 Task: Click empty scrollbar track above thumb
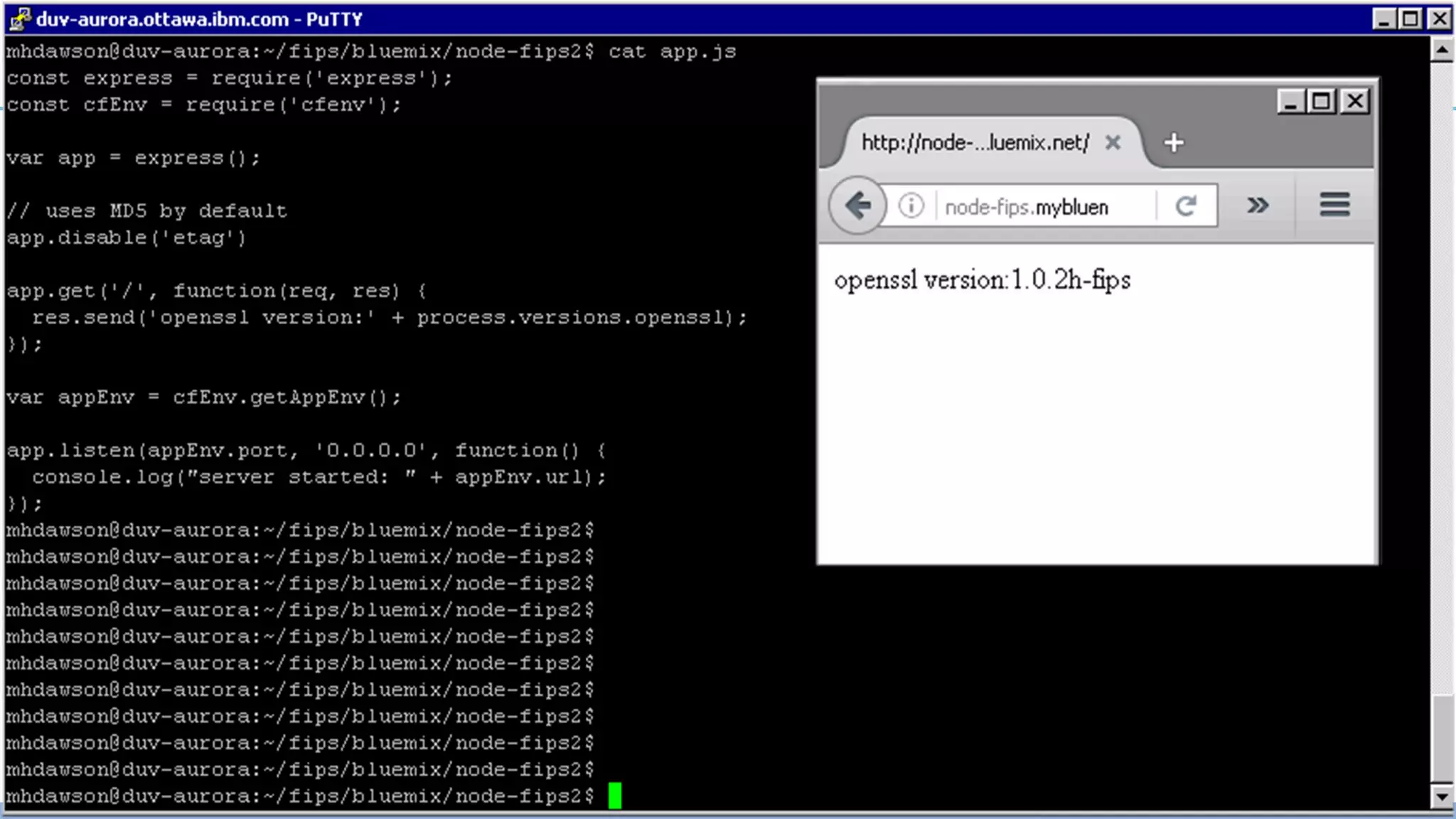(1441, 355)
